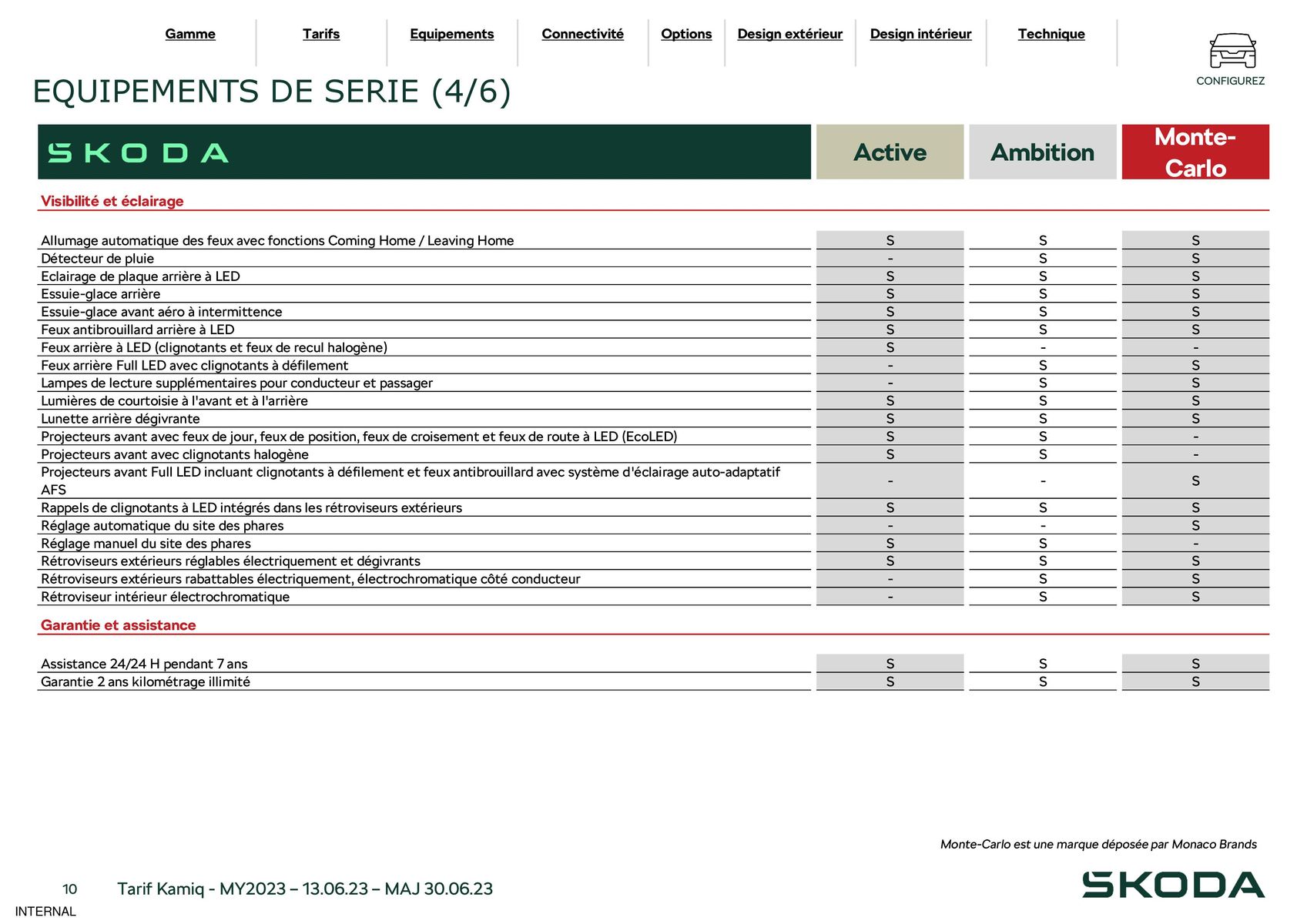Select the Design extérieur tab
The width and height of the screenshot is (1307, 924).
790,34
